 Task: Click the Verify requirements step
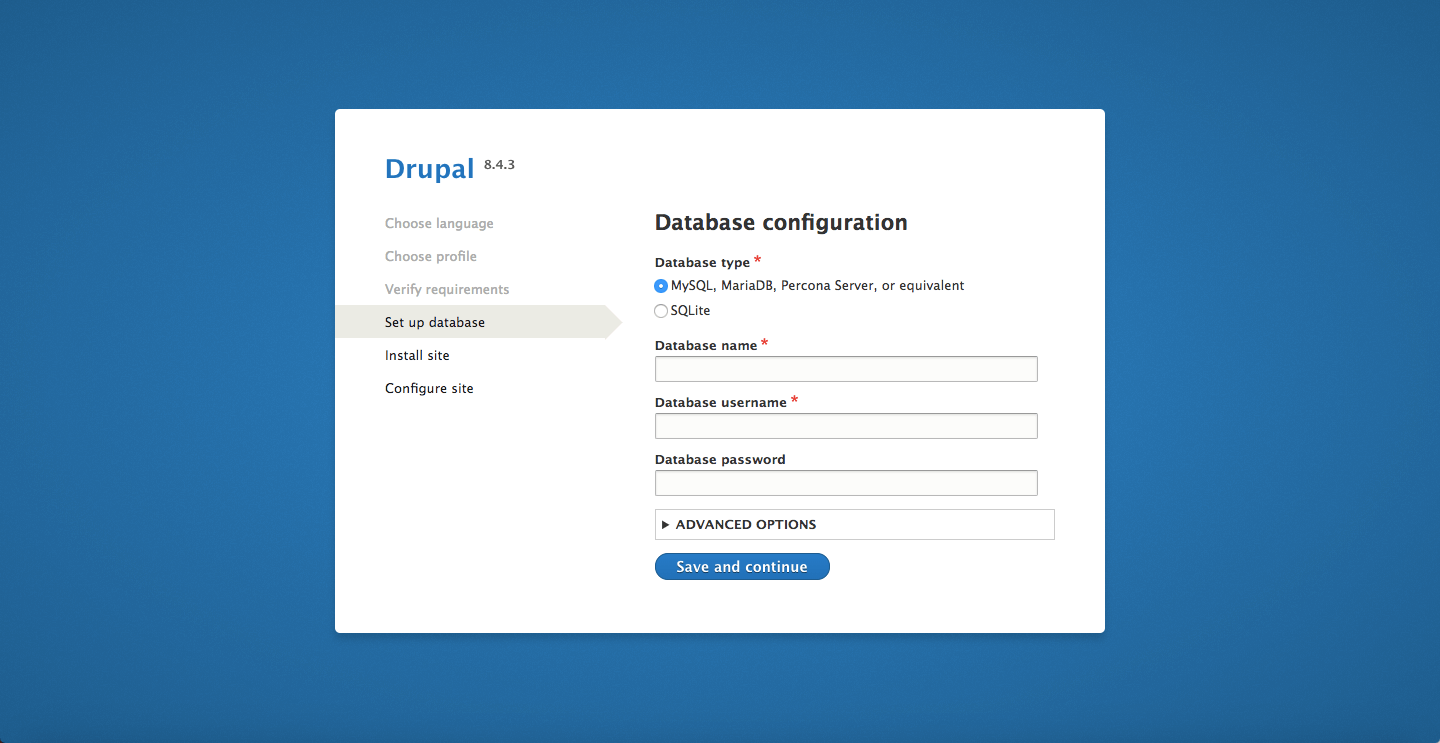click(447, 290)
